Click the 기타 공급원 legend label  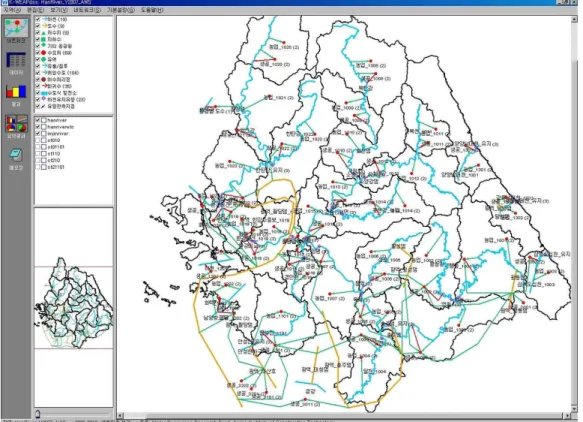coord(60,46)
